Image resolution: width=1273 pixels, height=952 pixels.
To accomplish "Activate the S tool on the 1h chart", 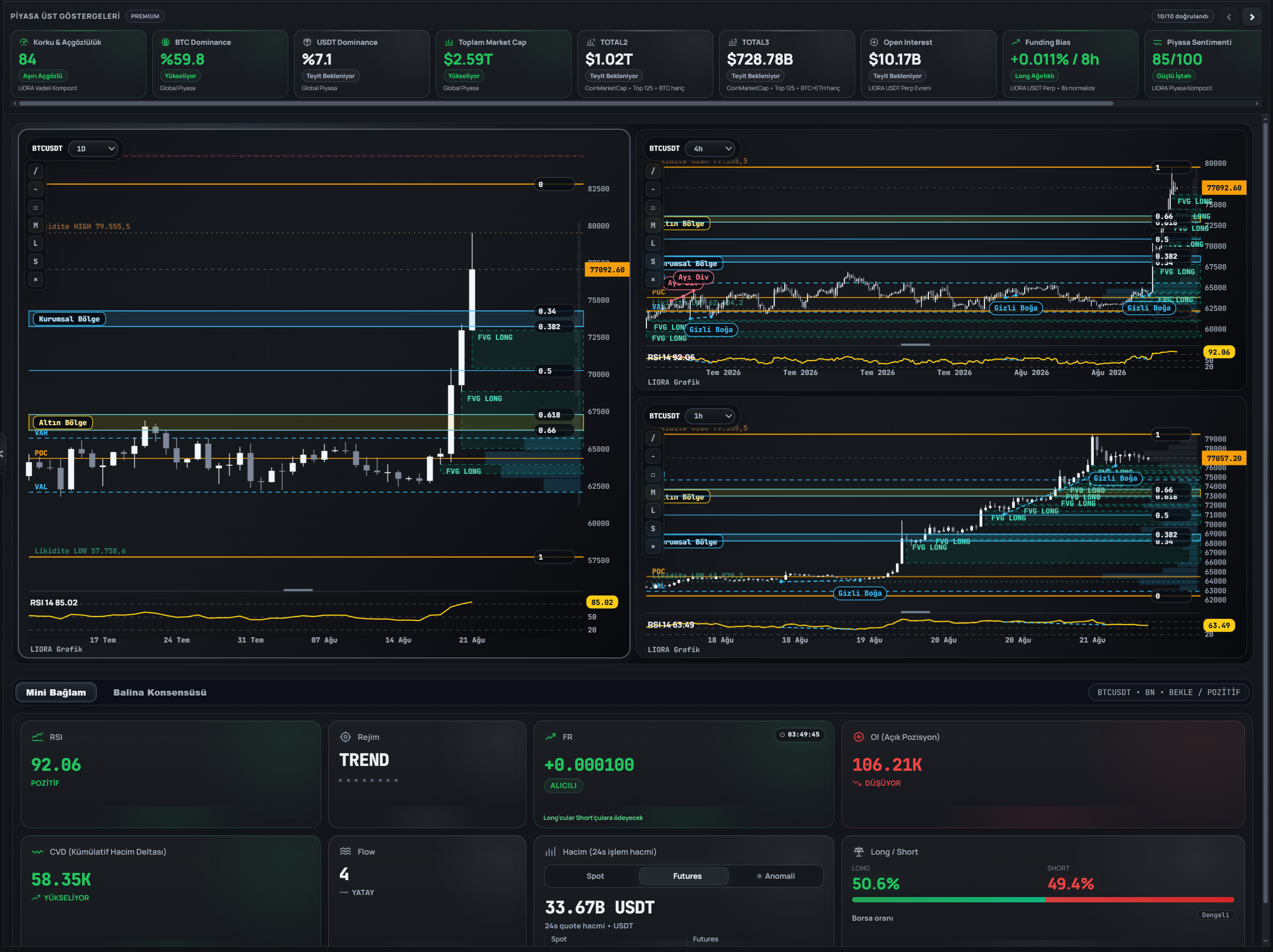I will [653, 528].
